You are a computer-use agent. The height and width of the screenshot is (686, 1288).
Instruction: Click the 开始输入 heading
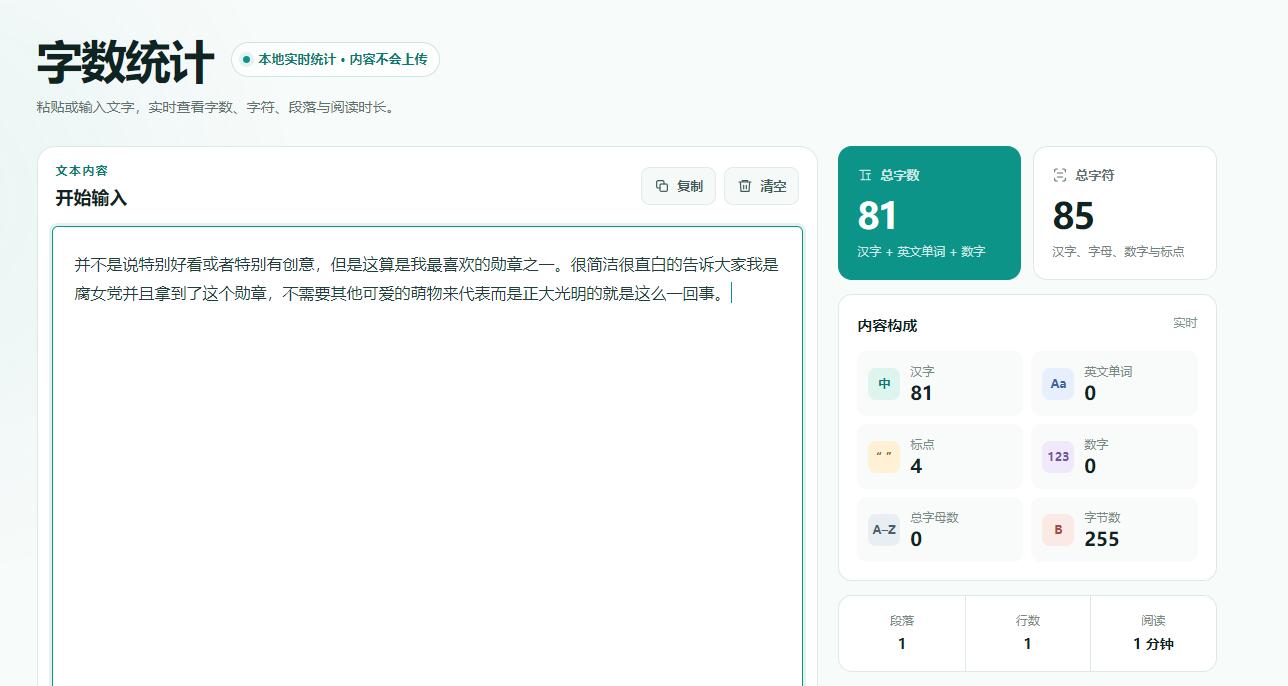coord(91,198)
